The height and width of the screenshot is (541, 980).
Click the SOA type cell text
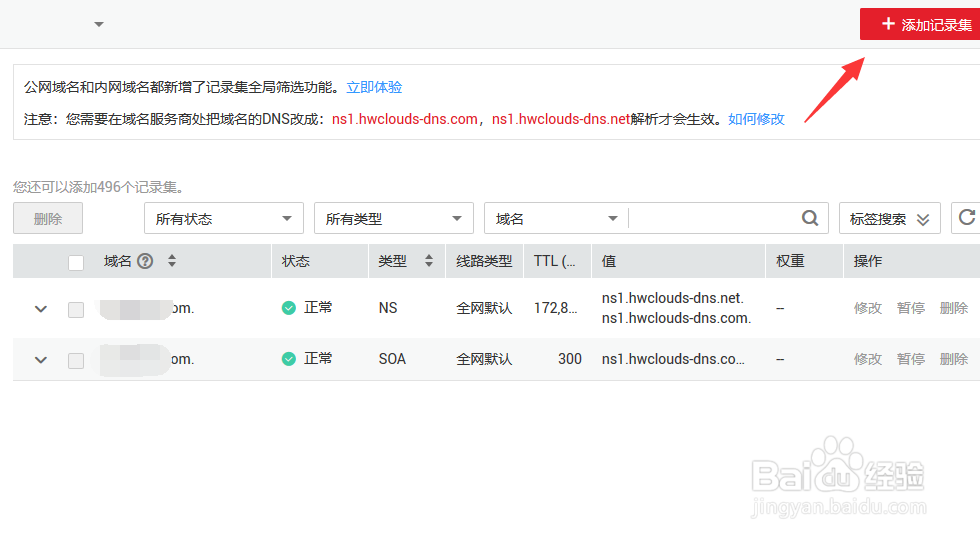(x=392, y=359)
